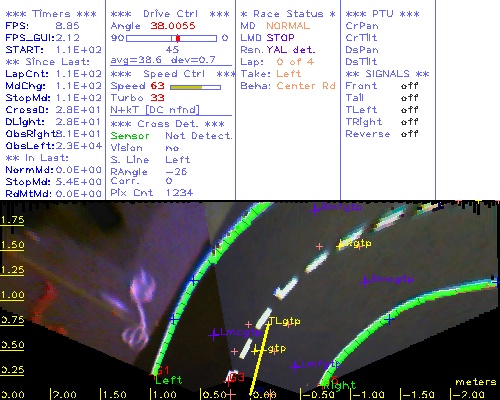Click the Reverse signal off status
Viewport: 500px width, 400px height.
tap(409, 134)
